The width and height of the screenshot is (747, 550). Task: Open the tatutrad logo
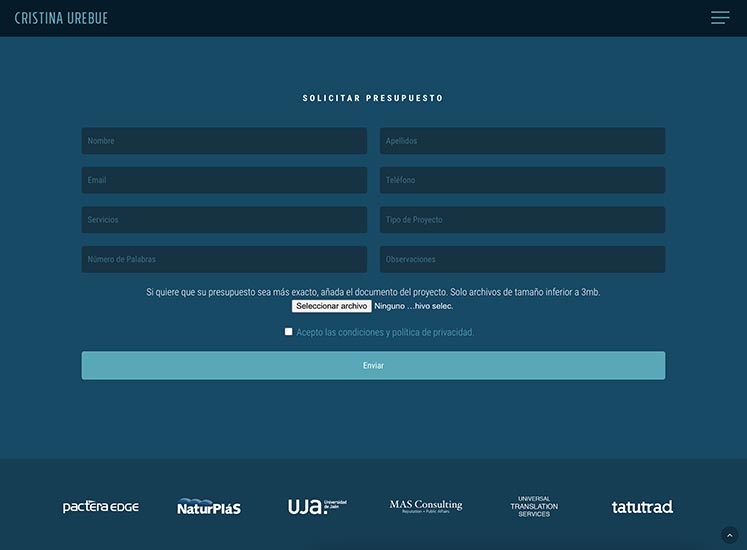642,507
